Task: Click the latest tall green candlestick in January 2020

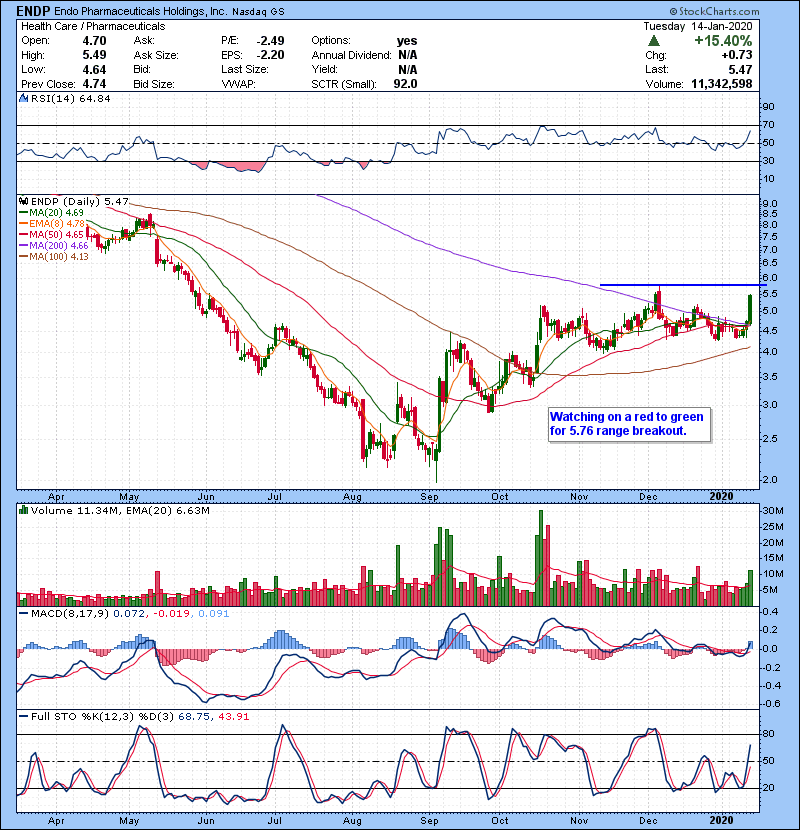Action: point(750,308)
